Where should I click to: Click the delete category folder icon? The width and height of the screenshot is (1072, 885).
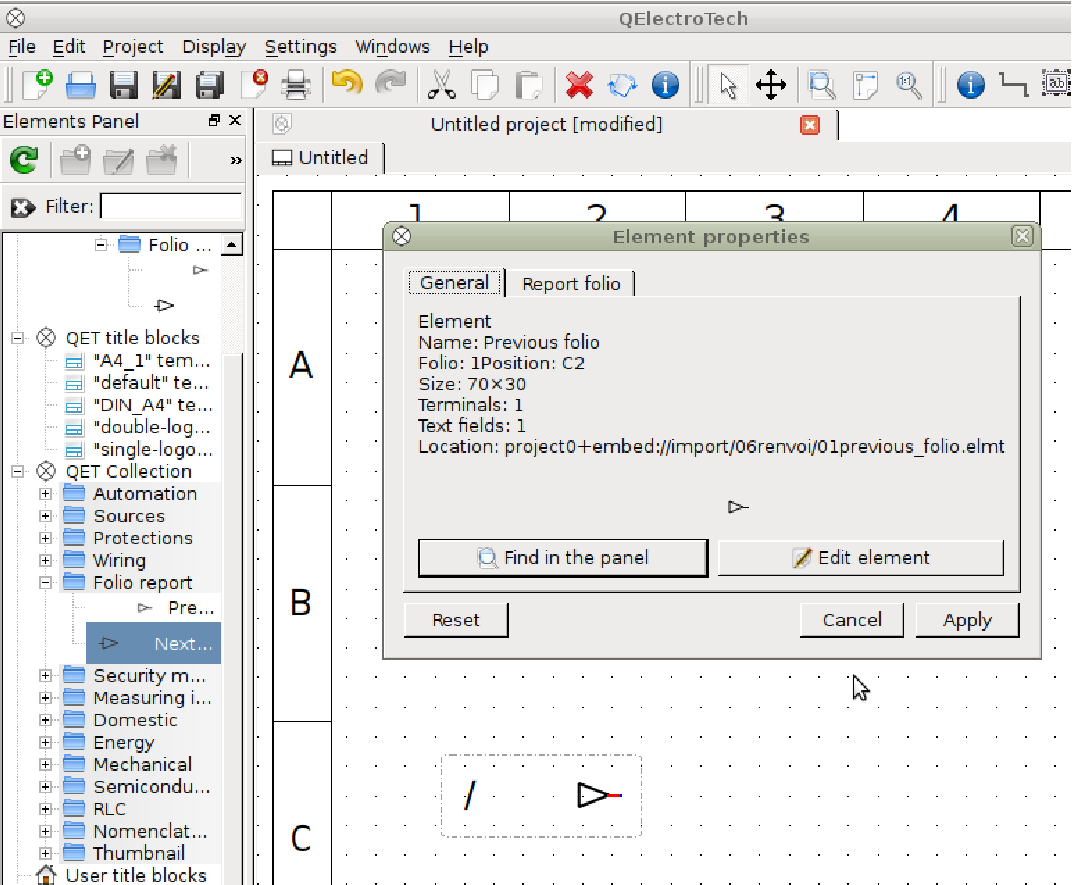point(161,160)
